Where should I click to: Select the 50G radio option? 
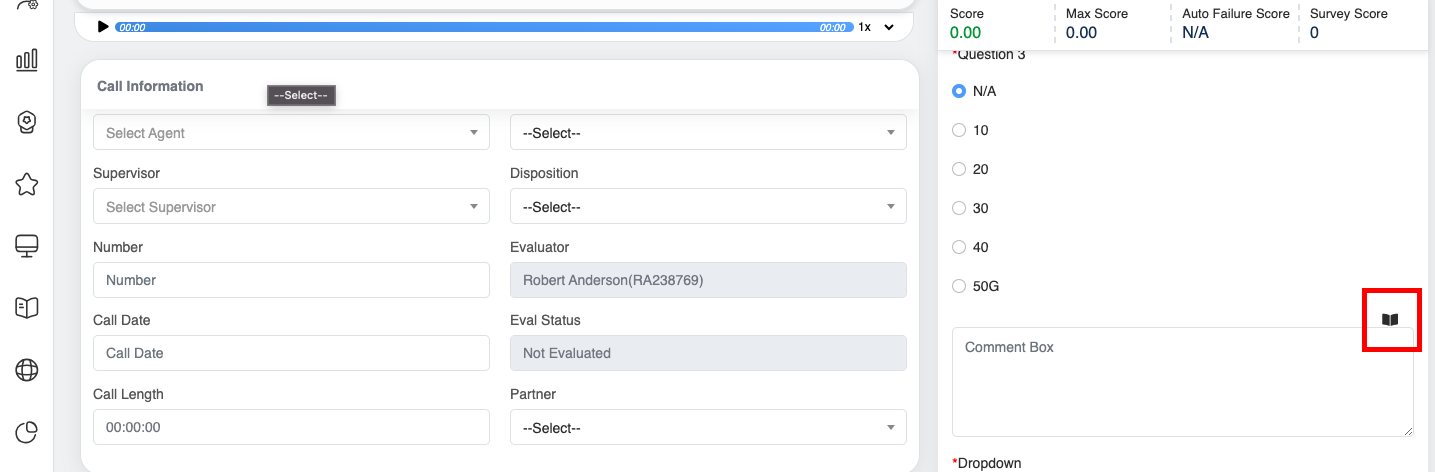click(x=959, y=286)
